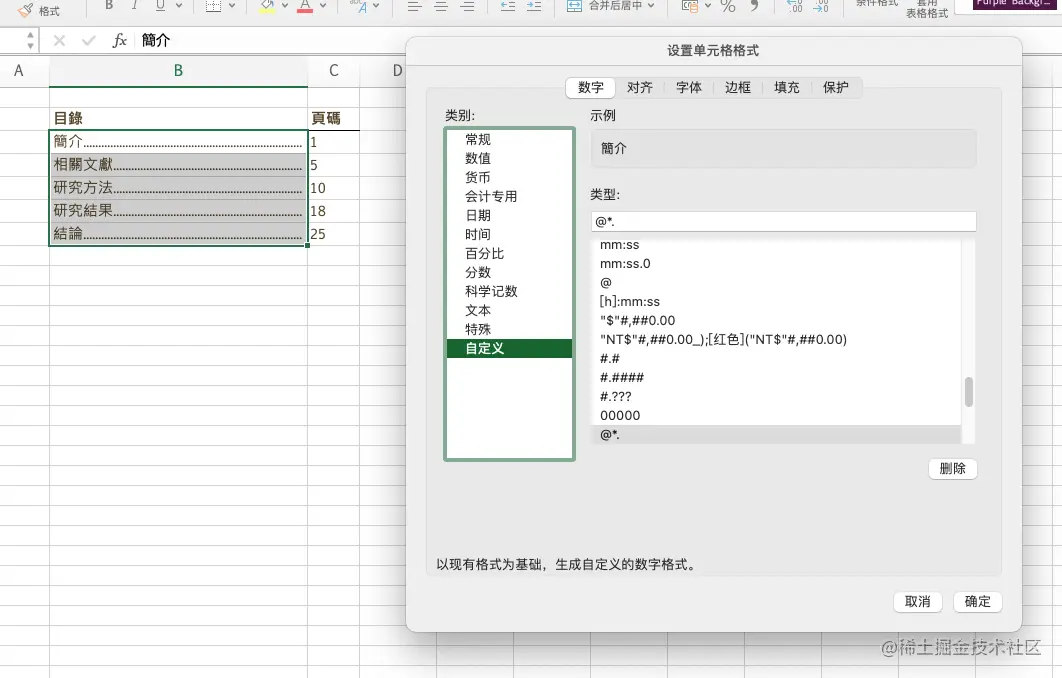Switch to the 填充 tab
Image resolution: width=1062 pixels, height=678 pixels.
786,87
